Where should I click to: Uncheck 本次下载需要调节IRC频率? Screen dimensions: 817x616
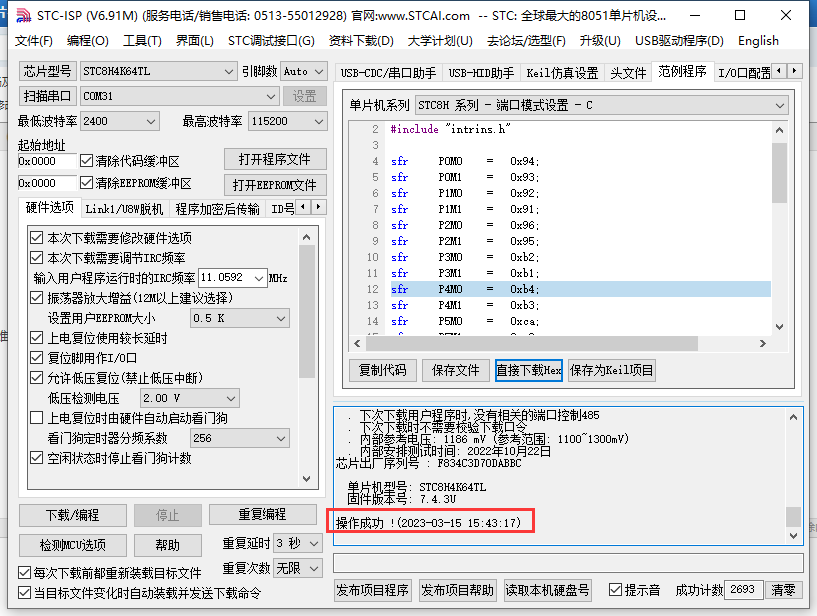tap(36, 258)
